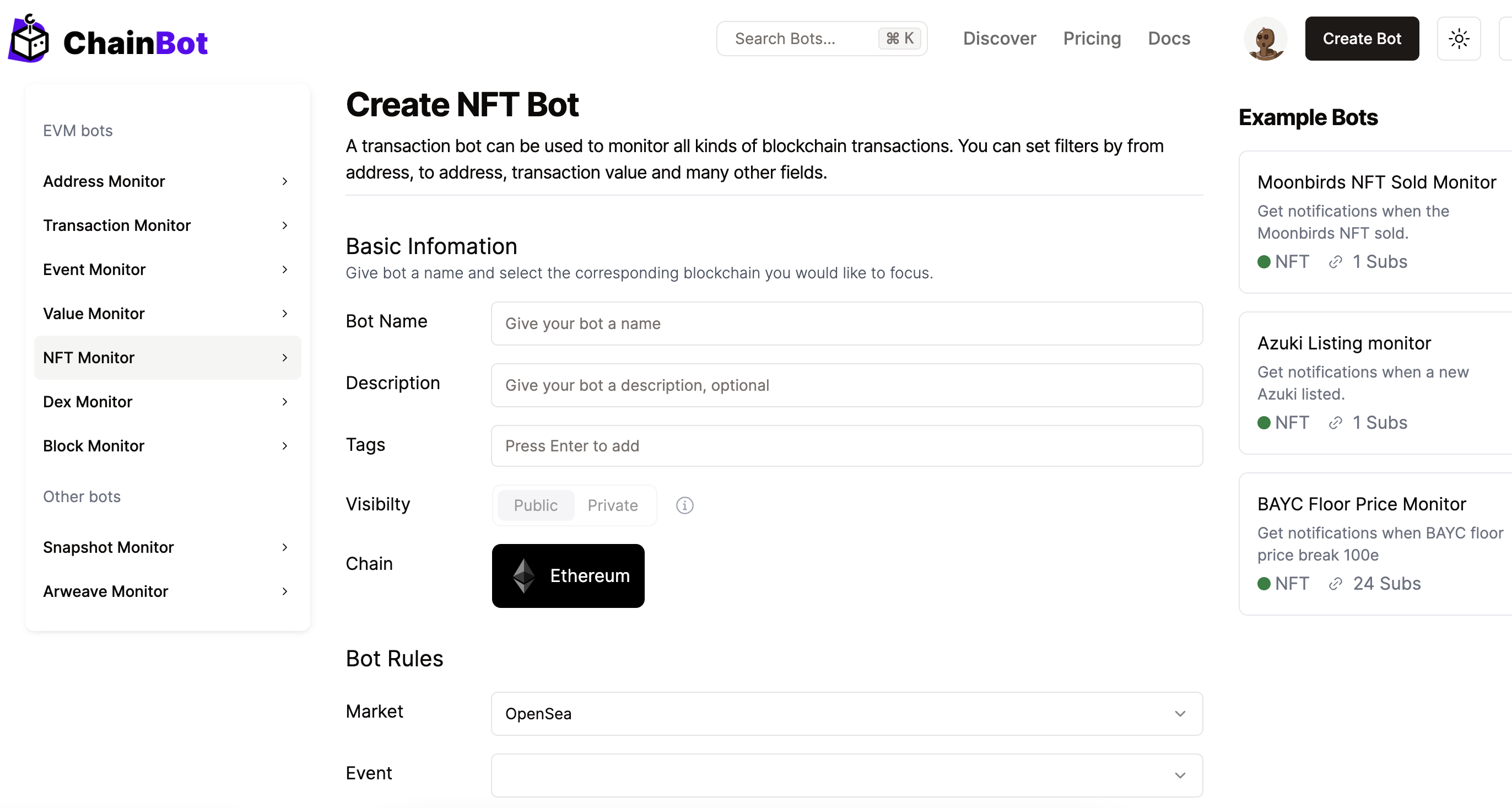Click the Search Bots field

coord(804,39)
